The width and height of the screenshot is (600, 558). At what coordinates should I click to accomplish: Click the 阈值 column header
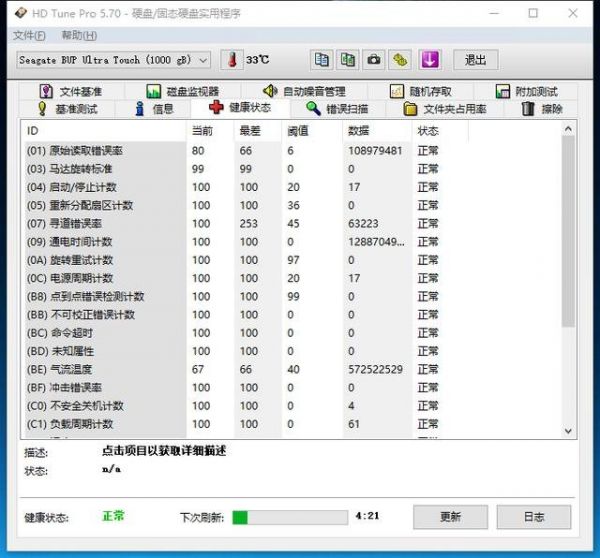(312, 131)
